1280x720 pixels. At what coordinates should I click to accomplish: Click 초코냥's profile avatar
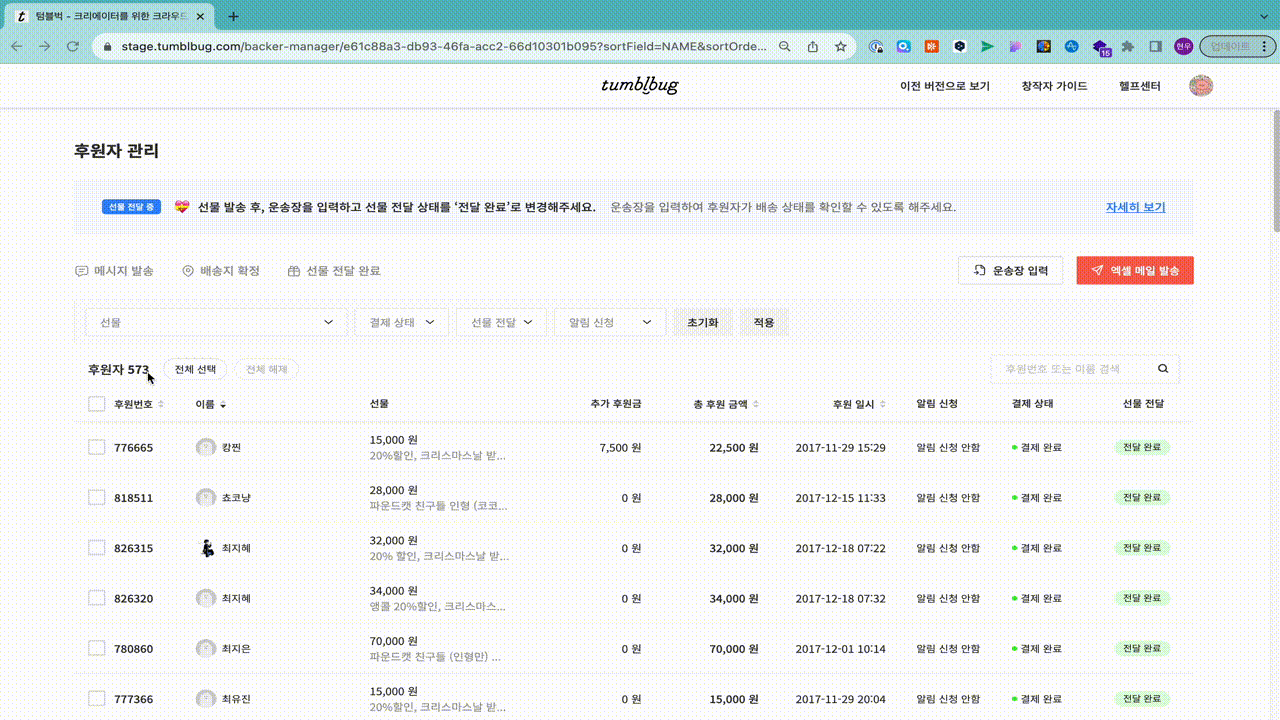206,497
